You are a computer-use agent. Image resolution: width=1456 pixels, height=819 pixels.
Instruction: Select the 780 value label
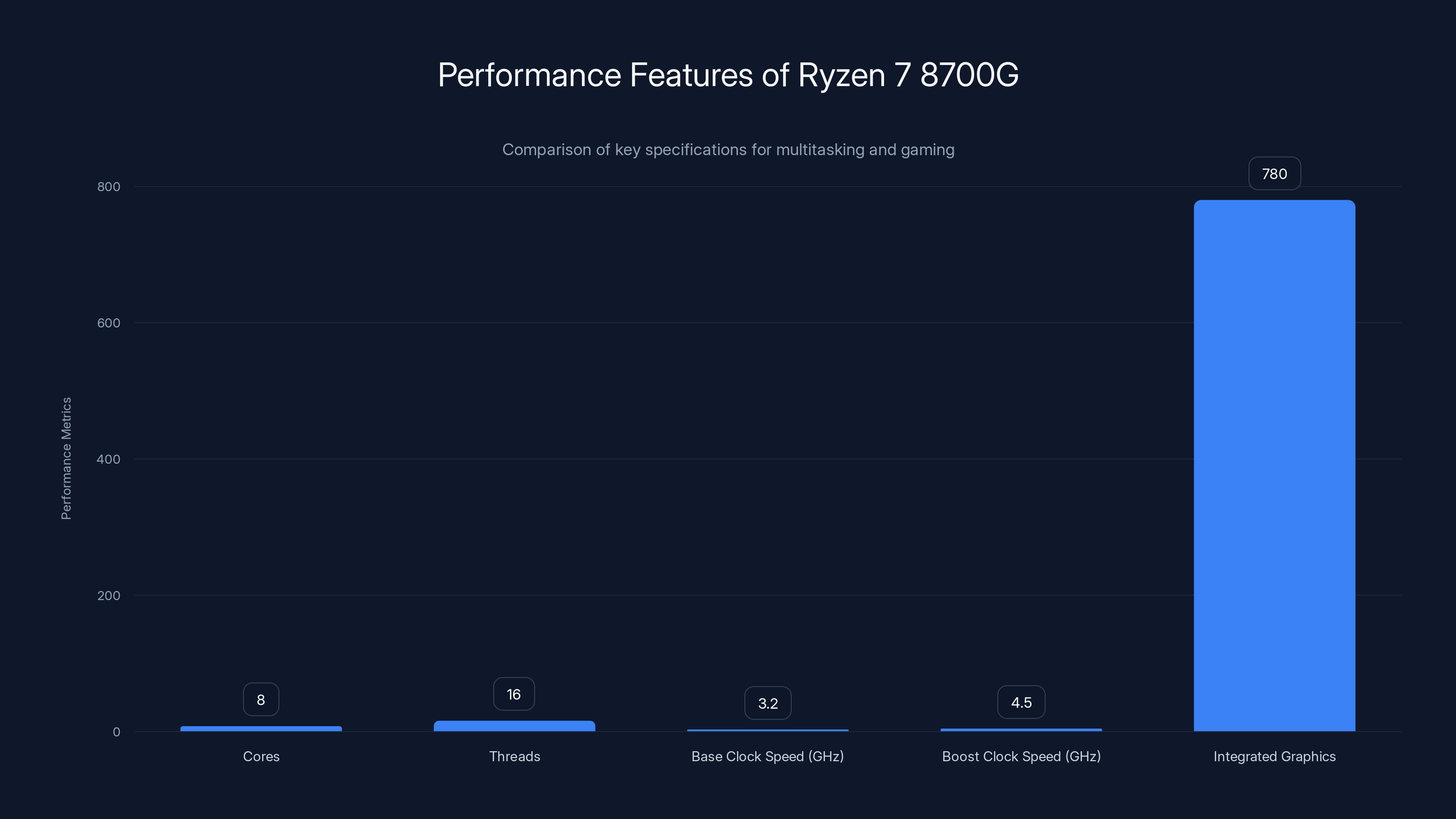(x=1274, y=173)
